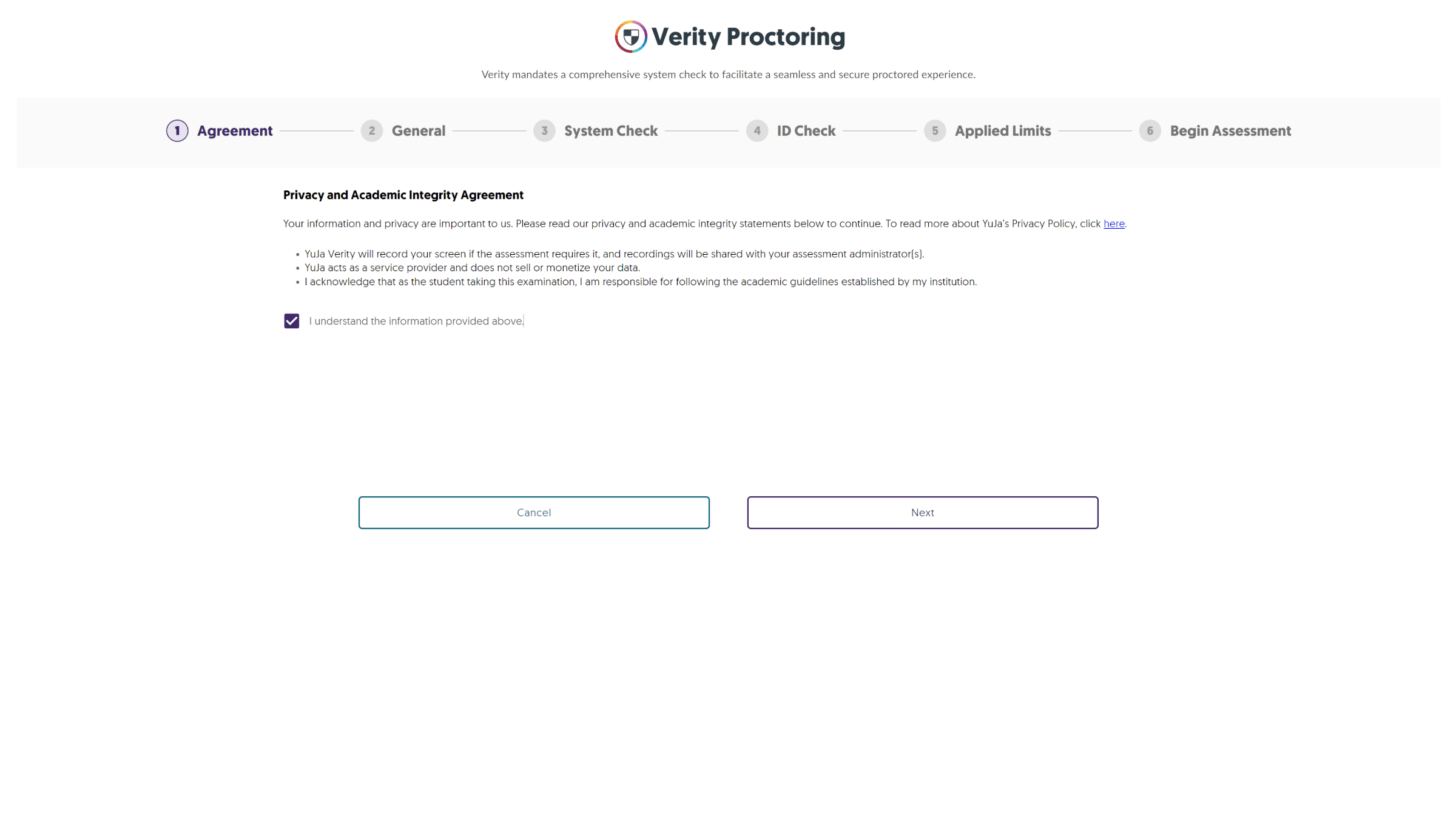The image size is (1456, 819).
Task: Click the System Check step 3 icon
Action: click(545, 130)
